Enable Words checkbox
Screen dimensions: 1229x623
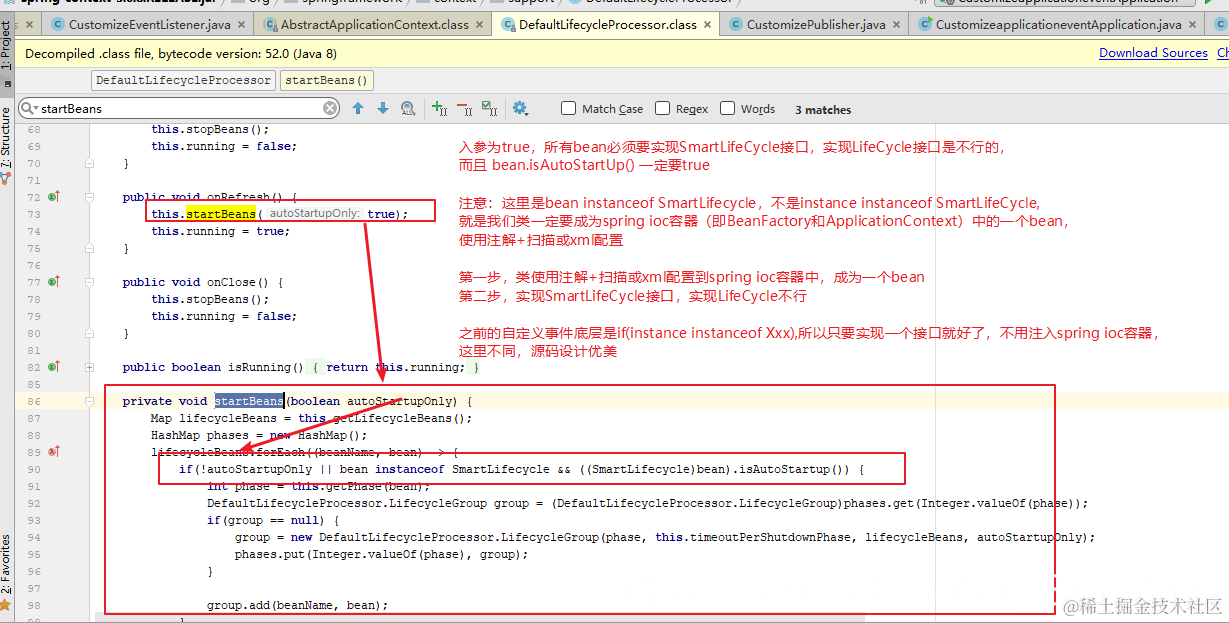coord(728,108)
